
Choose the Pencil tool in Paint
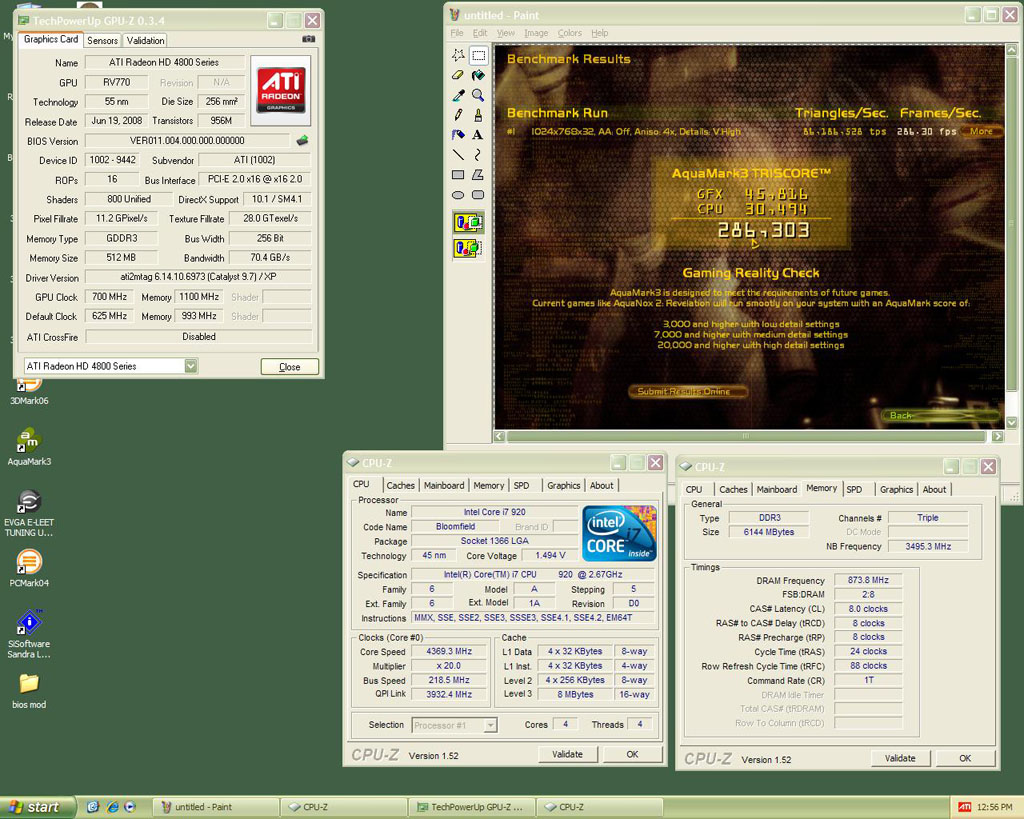click(x=458, y=115)
